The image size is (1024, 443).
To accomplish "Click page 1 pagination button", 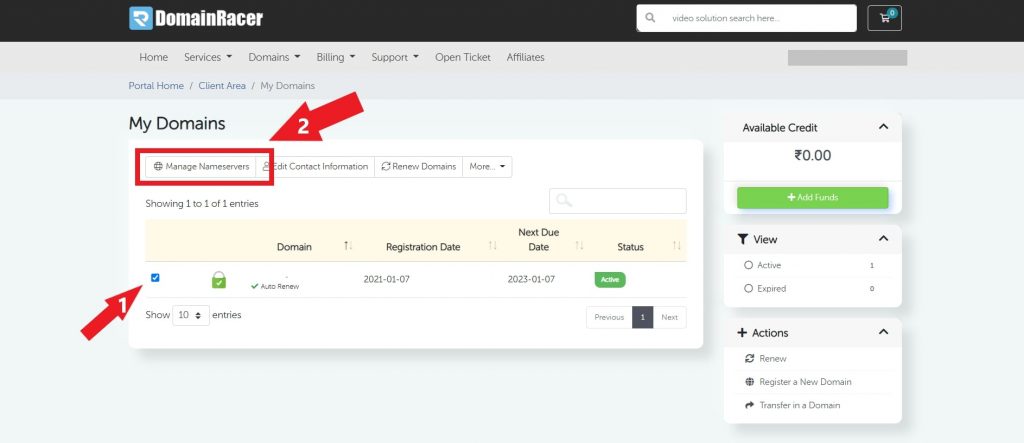I will [643, 317].
